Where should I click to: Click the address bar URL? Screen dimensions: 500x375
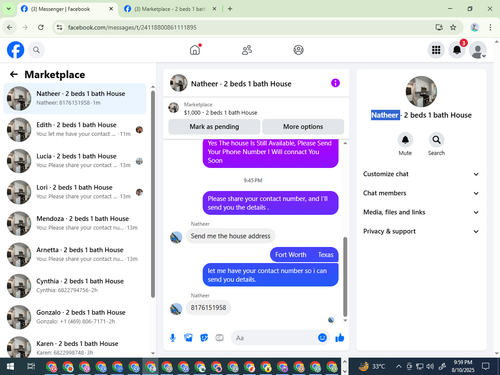[132, 27]
